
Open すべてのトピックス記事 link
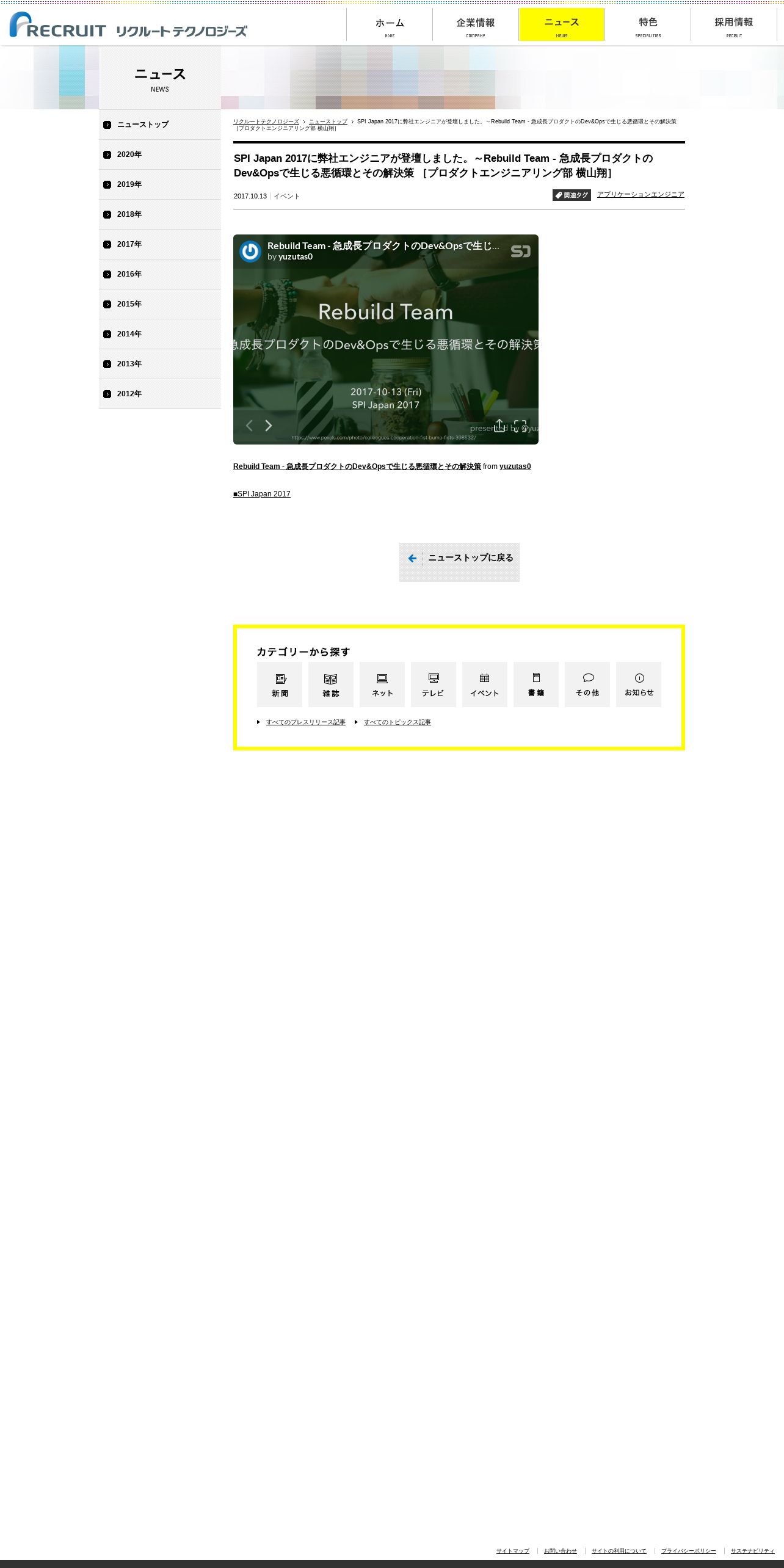coord(397,722)
